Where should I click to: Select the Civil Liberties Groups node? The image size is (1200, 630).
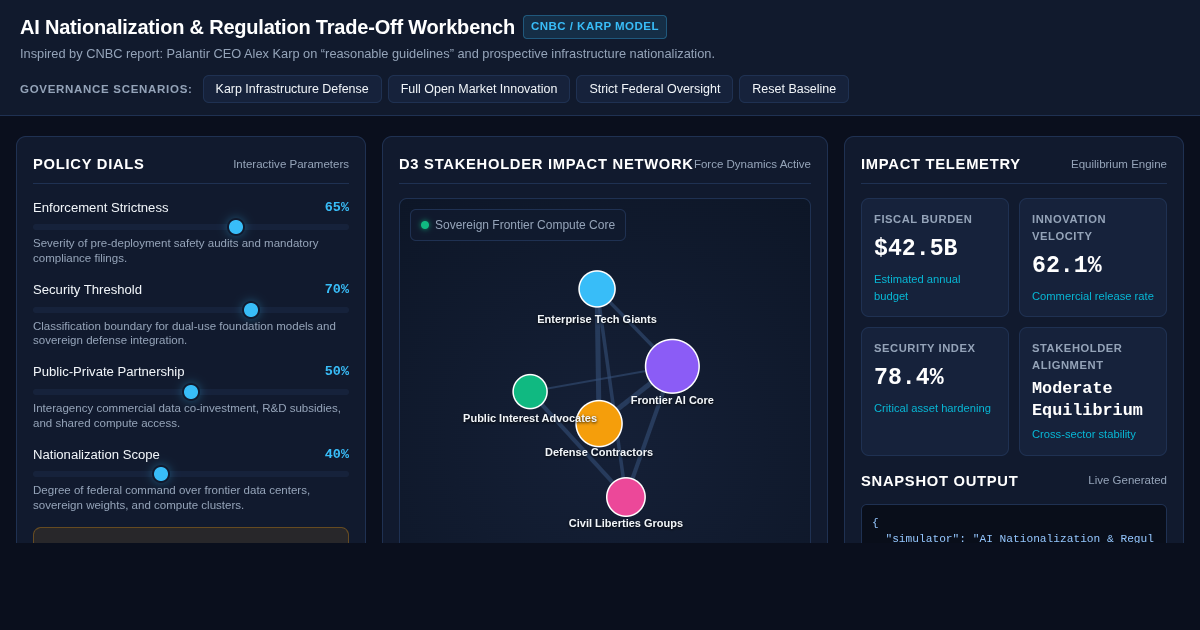click(626, 497)
